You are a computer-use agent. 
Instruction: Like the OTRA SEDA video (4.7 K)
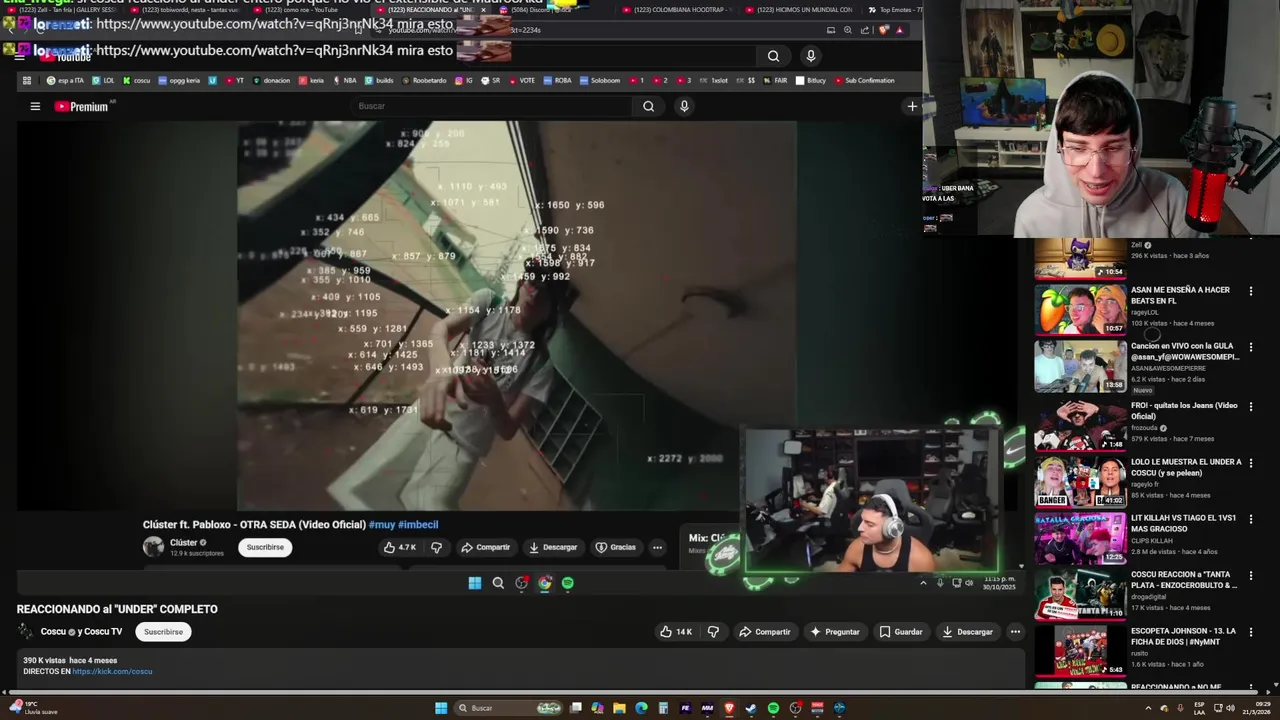(x=399, y=547)
